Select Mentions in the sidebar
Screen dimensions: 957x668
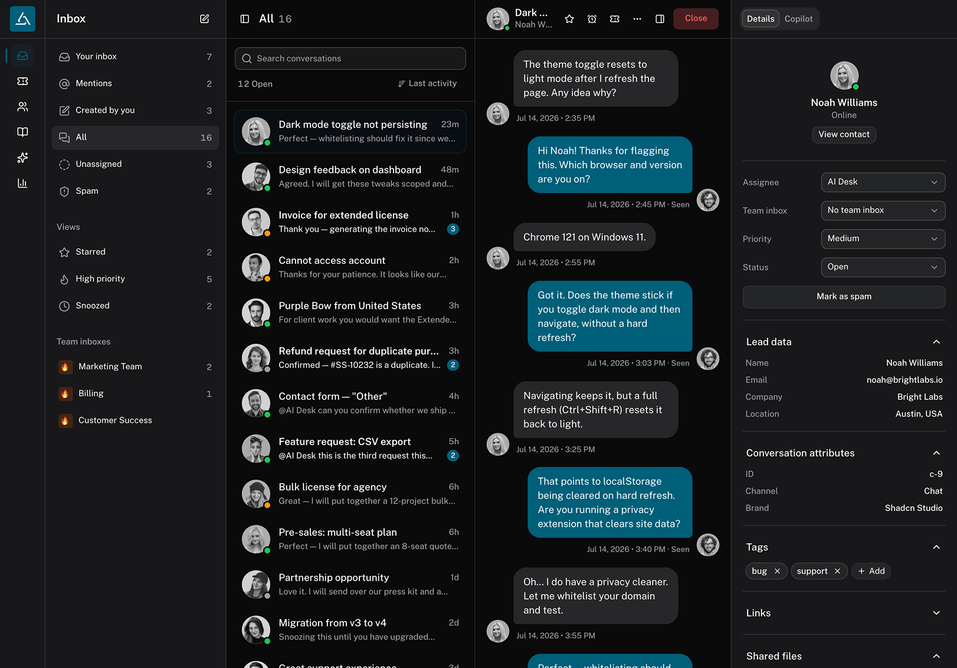coord(135,83)
